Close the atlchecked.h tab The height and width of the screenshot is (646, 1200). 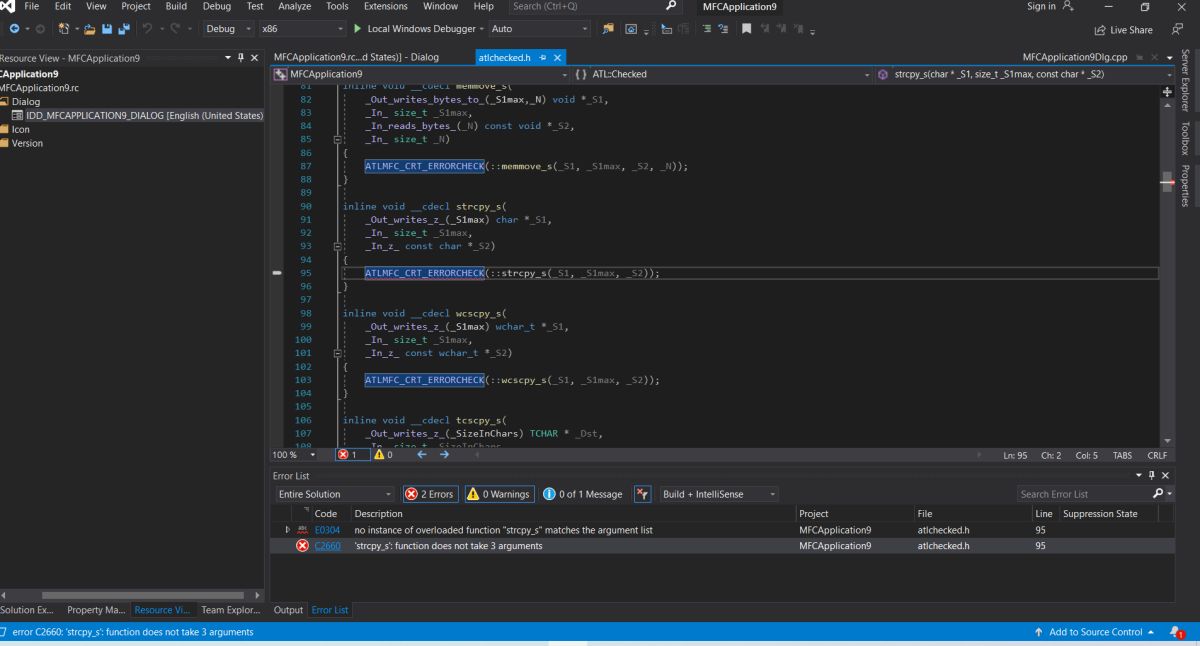pyautogui.click(x=558, y=58)
